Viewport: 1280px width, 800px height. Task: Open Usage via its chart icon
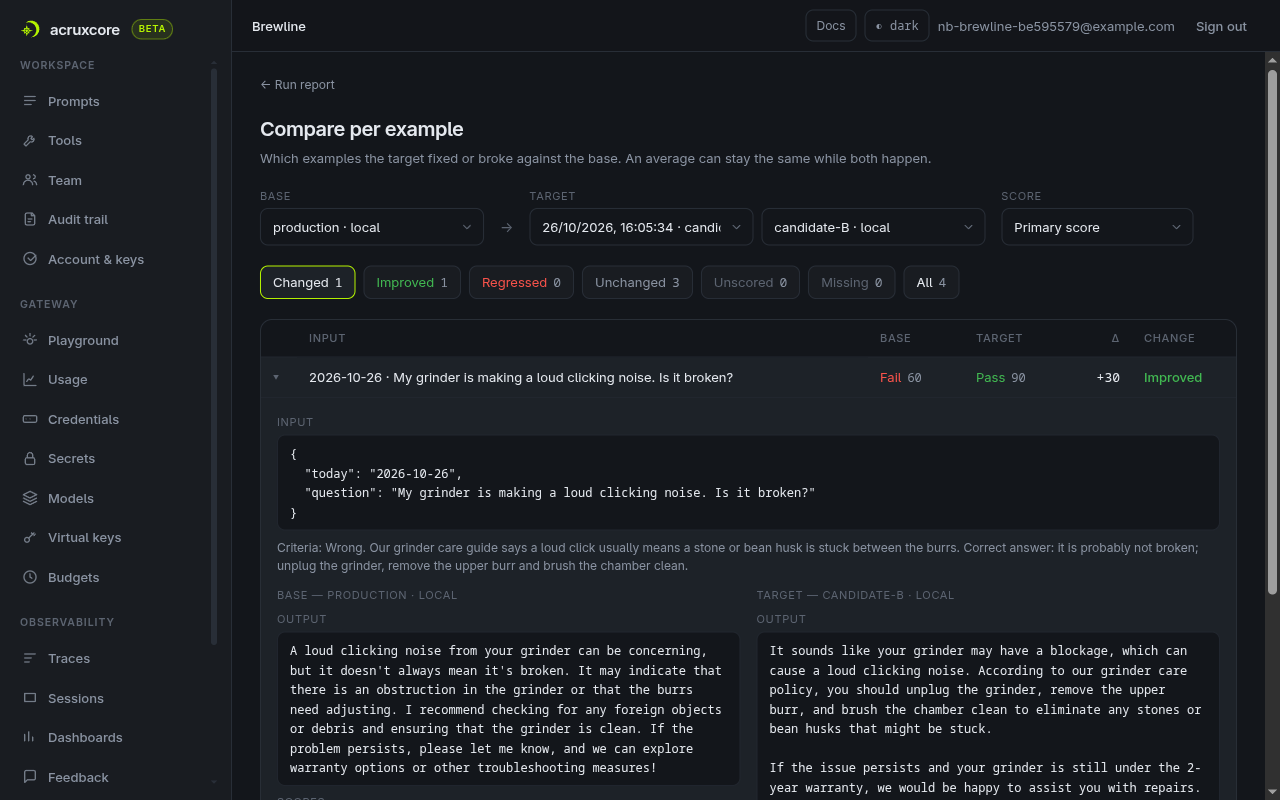tap(30, 380)
